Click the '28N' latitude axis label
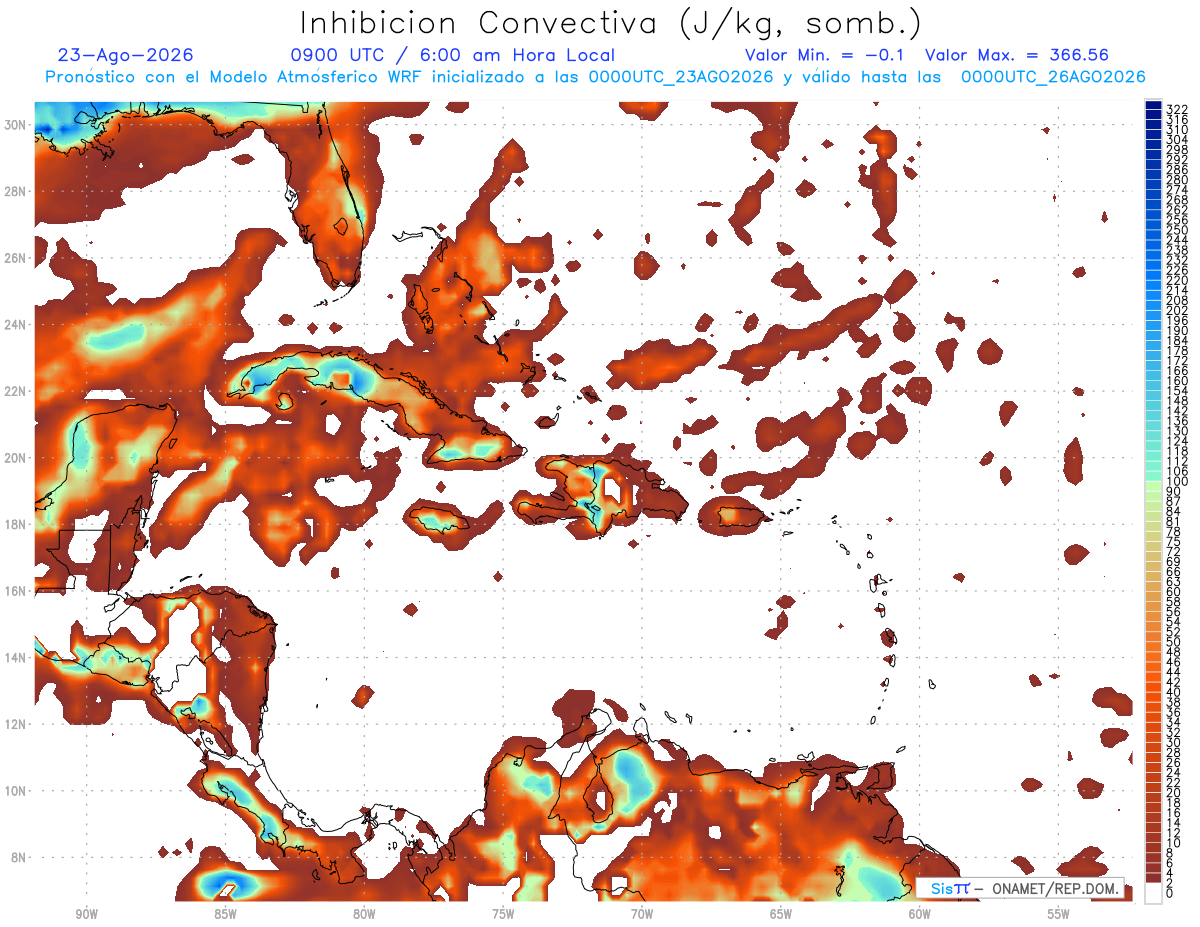The width and height of the screenshot is (1200, 927). pos(15,191)
